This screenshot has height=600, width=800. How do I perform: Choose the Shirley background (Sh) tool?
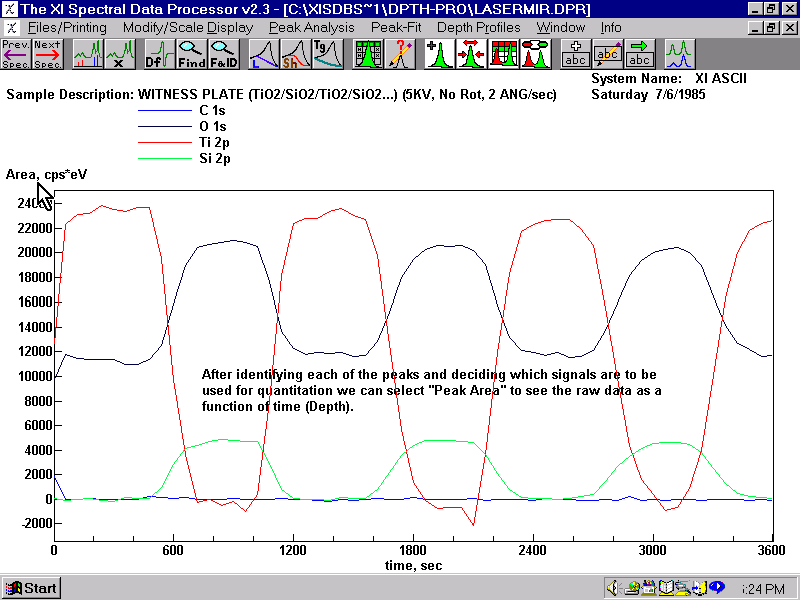[295, 54]
